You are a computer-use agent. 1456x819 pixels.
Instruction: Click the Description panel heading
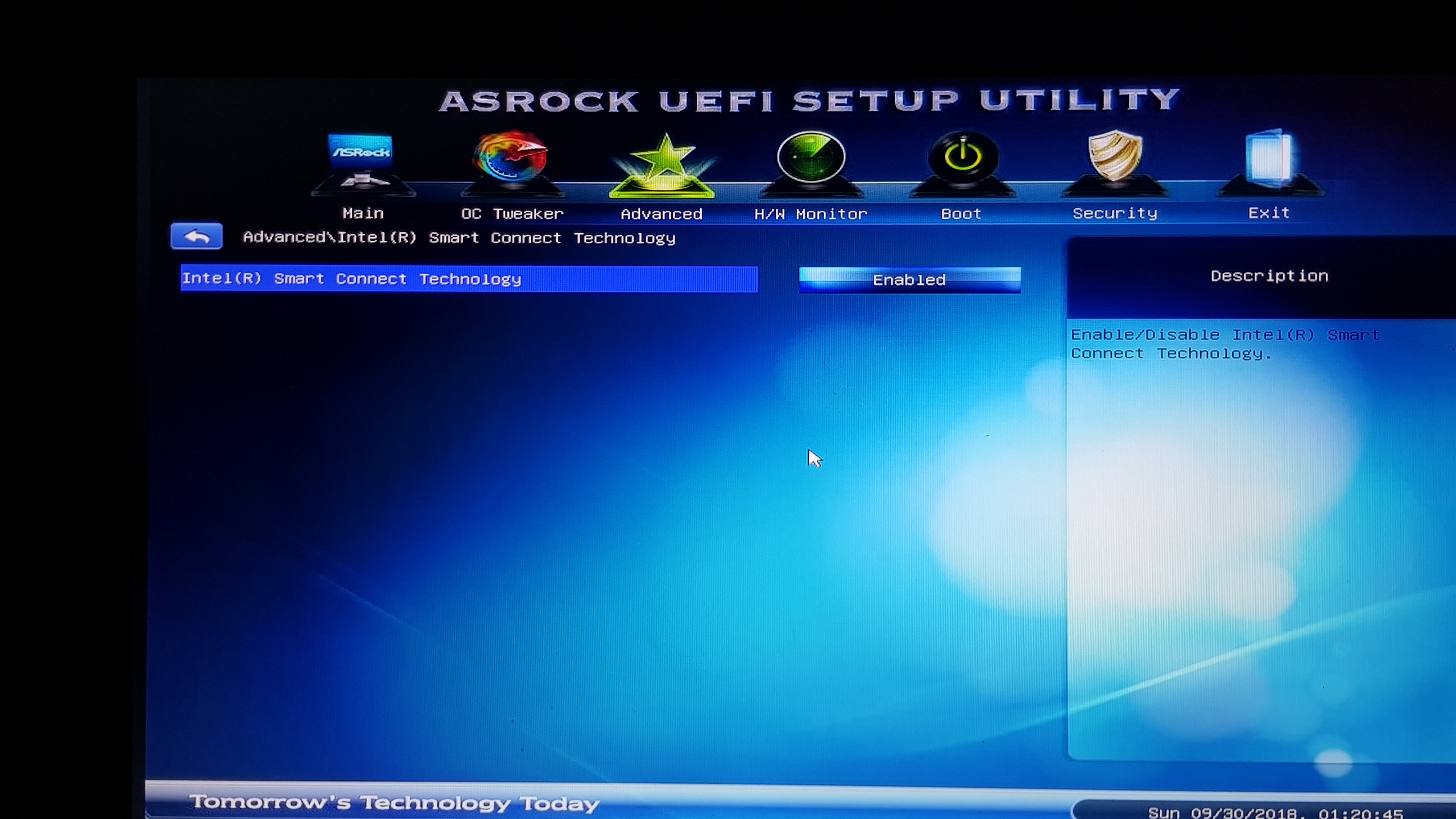1269,276
